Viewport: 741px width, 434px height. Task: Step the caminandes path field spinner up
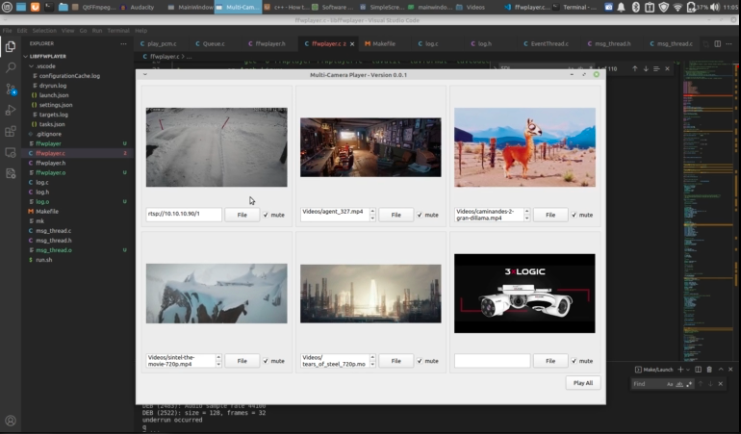[x=526, y=211]
